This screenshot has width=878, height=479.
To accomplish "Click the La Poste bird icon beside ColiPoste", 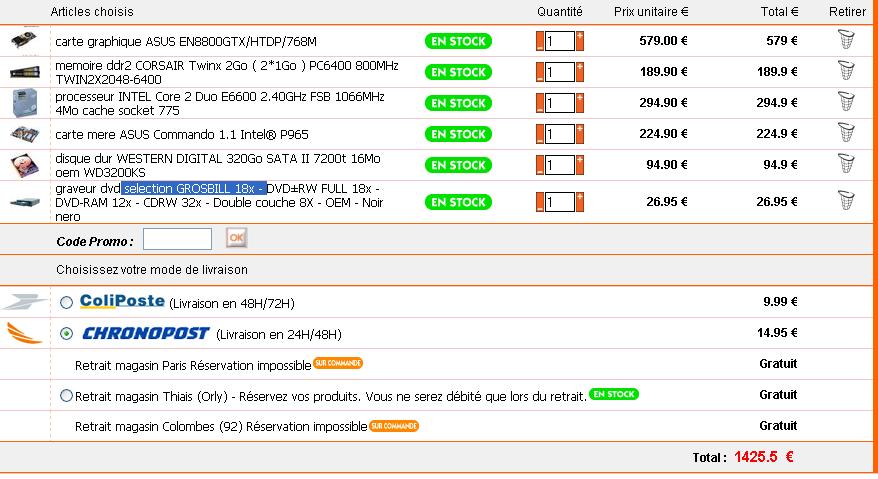I will pyautogui.click(x=24, y=301).
